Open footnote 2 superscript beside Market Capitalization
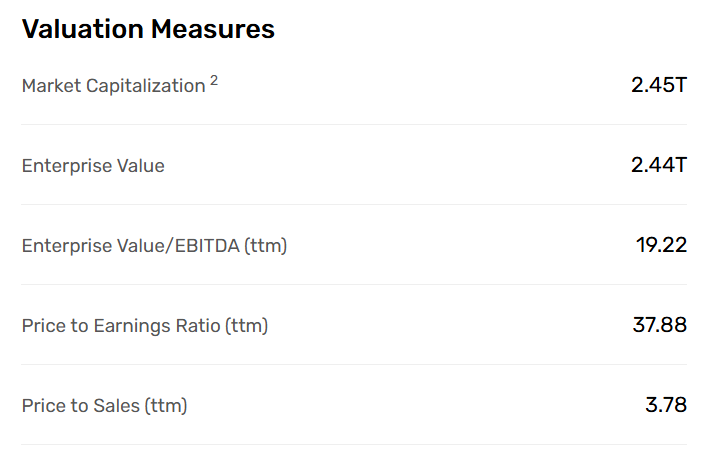721x454 pixels. (214, 81)
